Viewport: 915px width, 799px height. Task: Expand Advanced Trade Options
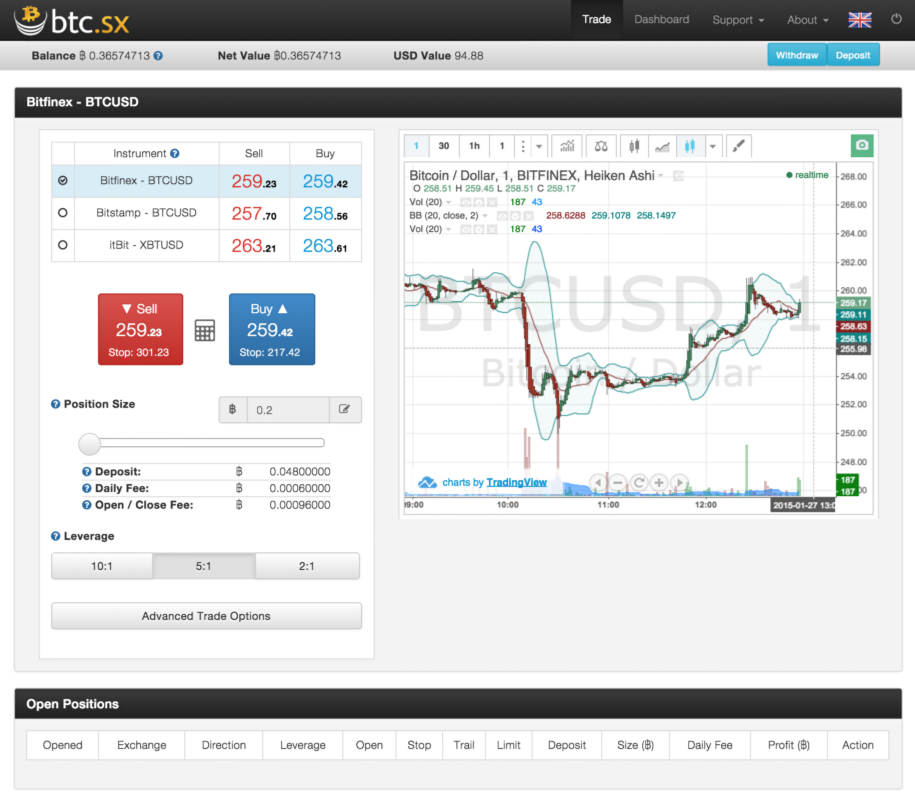point(207,616)
